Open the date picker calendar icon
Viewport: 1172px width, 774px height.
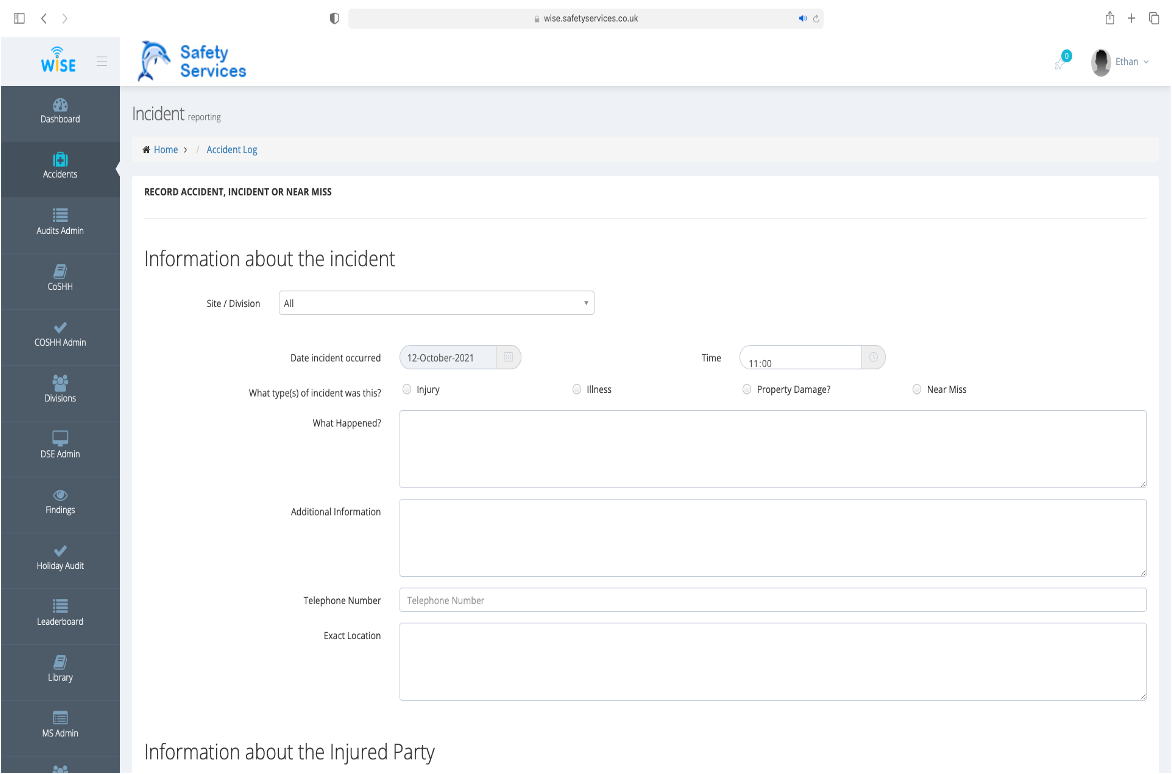pos(508,357)
